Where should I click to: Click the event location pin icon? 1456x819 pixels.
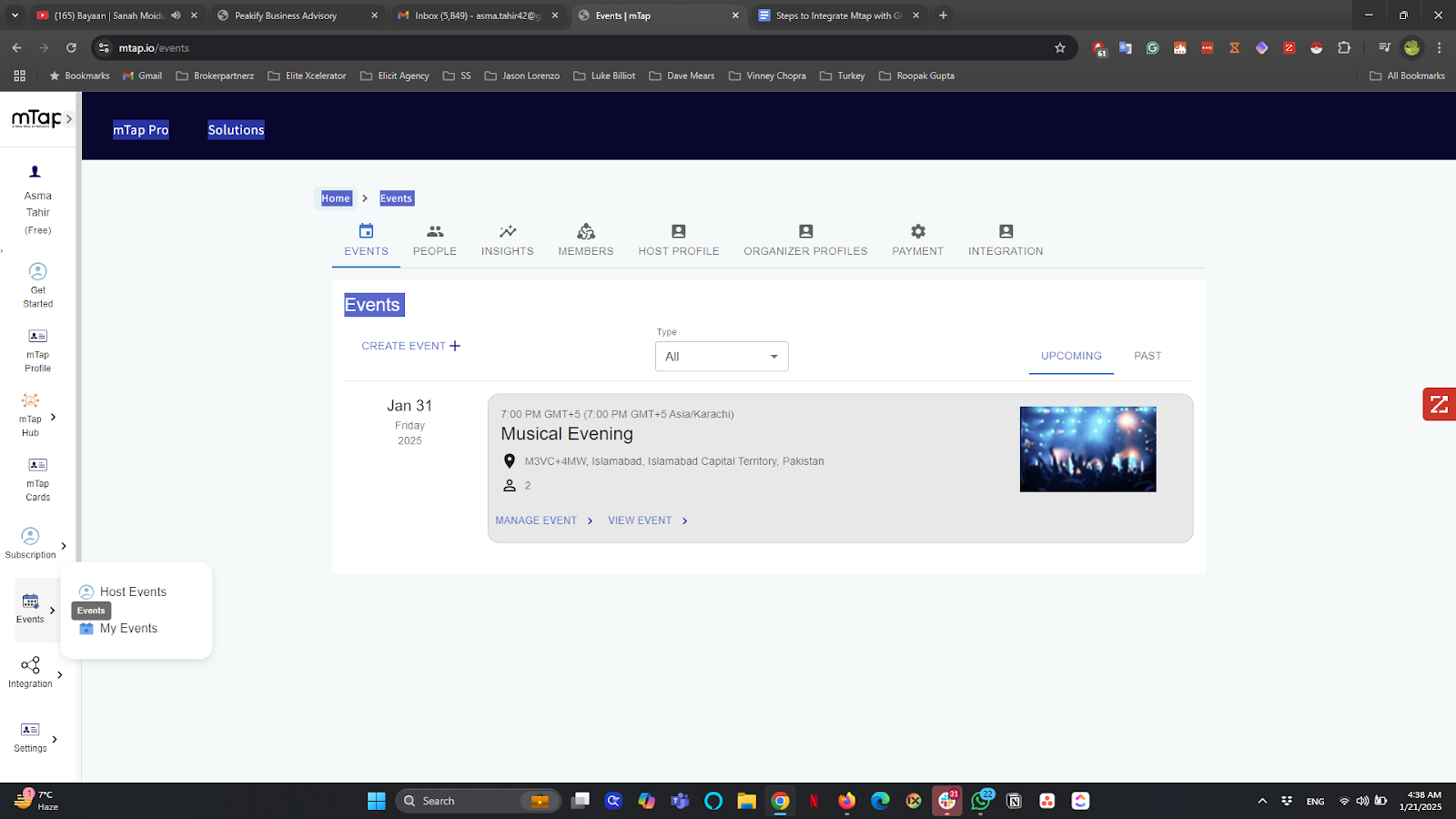[x=510, y=461]
